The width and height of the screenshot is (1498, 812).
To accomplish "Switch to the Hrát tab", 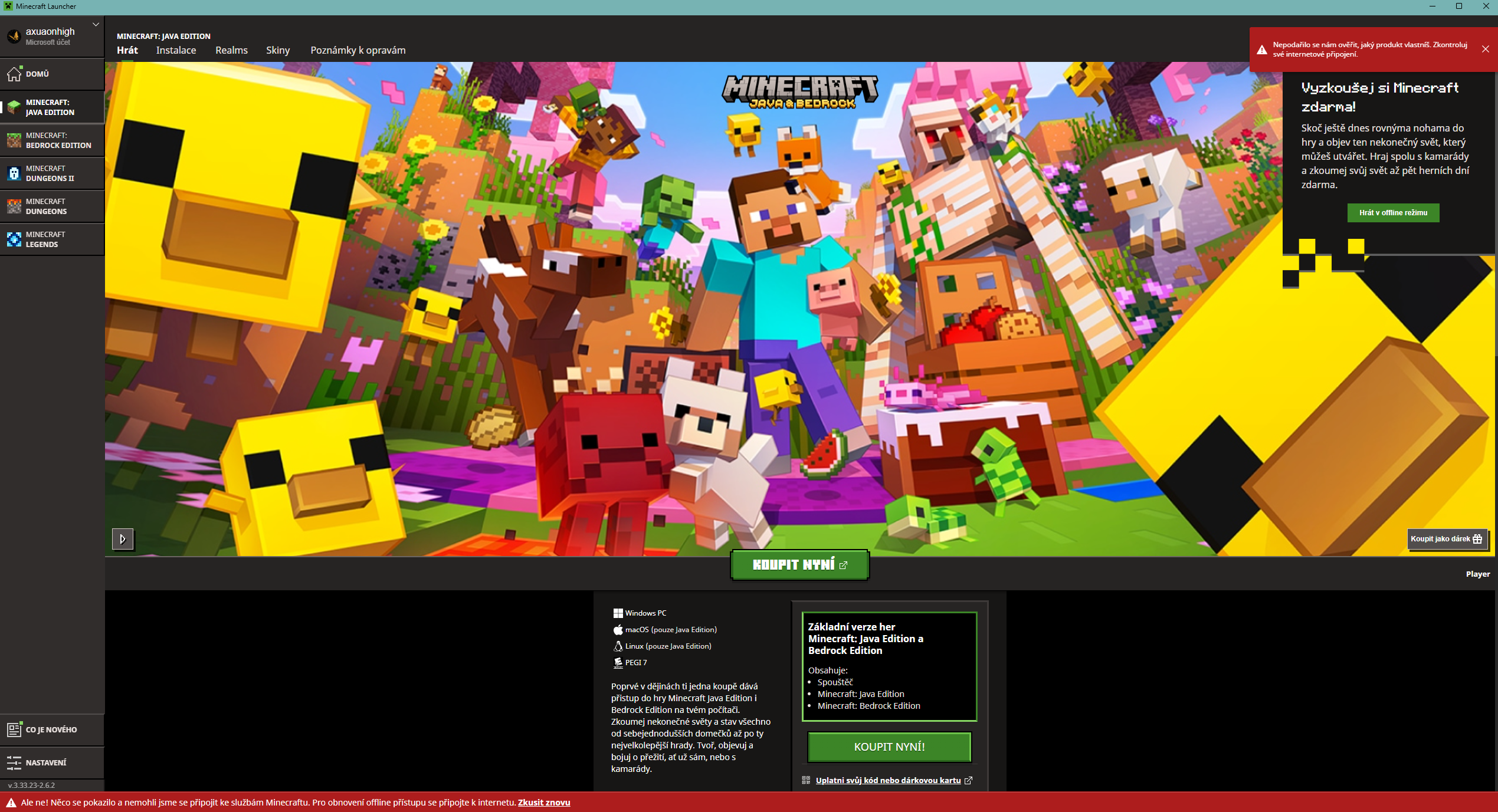I will click(x=127, y=50).
